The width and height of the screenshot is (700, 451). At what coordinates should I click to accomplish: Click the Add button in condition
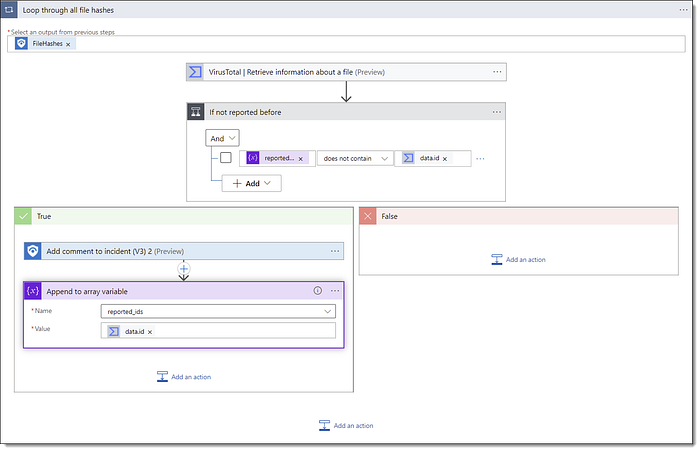(252, 184)
